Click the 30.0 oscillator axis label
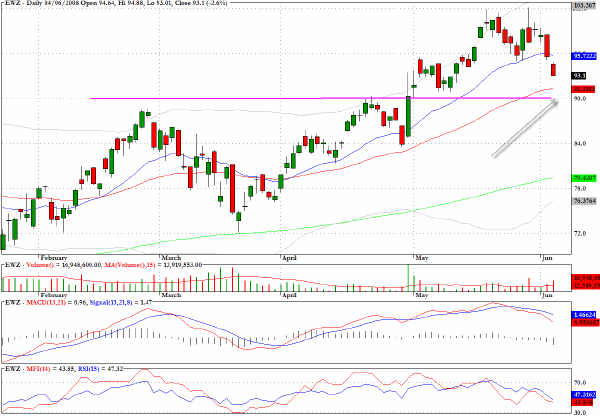The width and height of the screenshot is (600, 416). point(579,413)
